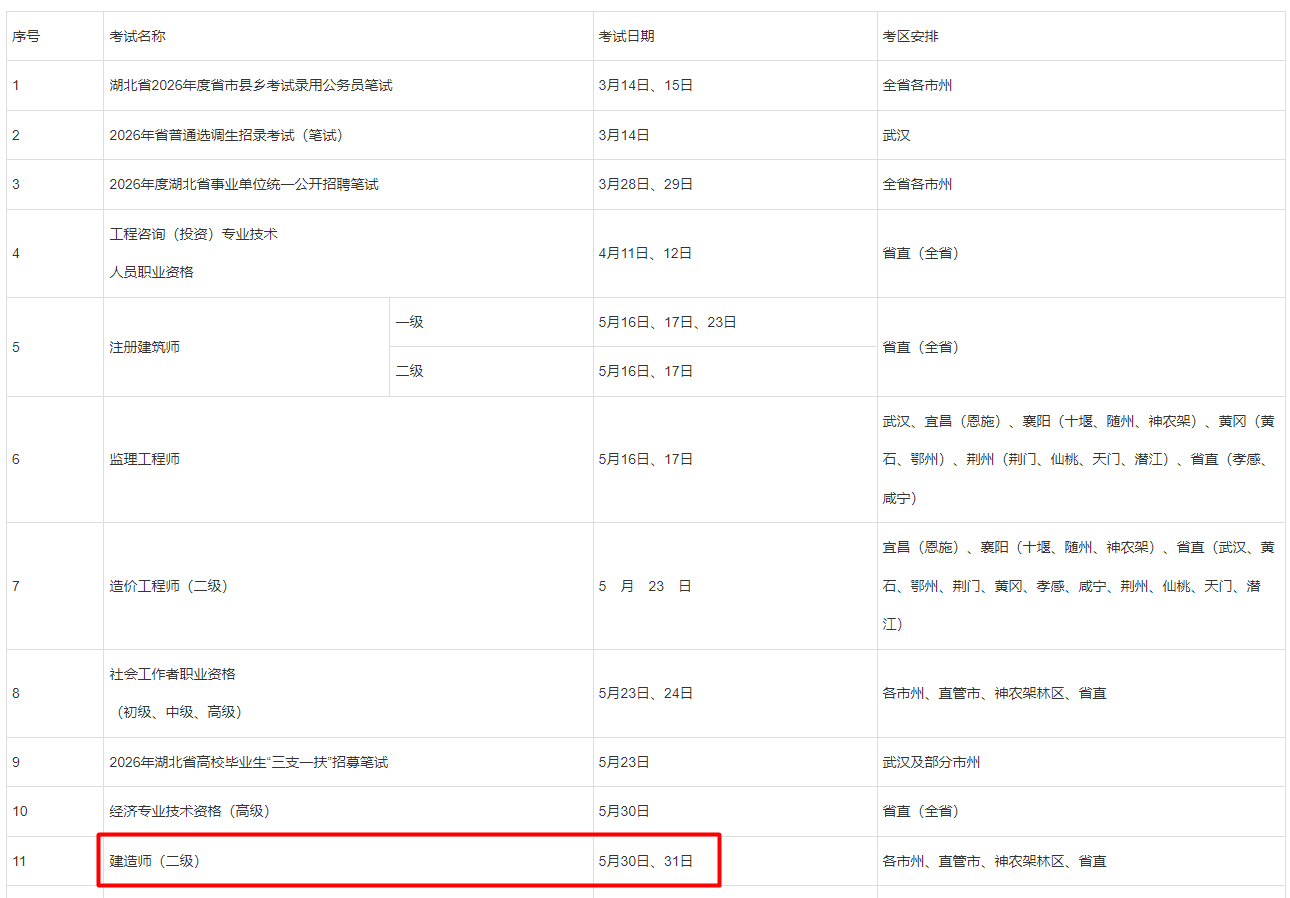Image resolution: width=1290 pixels, height=898 pixels.
Task: Select the 湖北省2026年度省市县乡考试录用公务员笔试 exam name
Action: coord(251,85)
